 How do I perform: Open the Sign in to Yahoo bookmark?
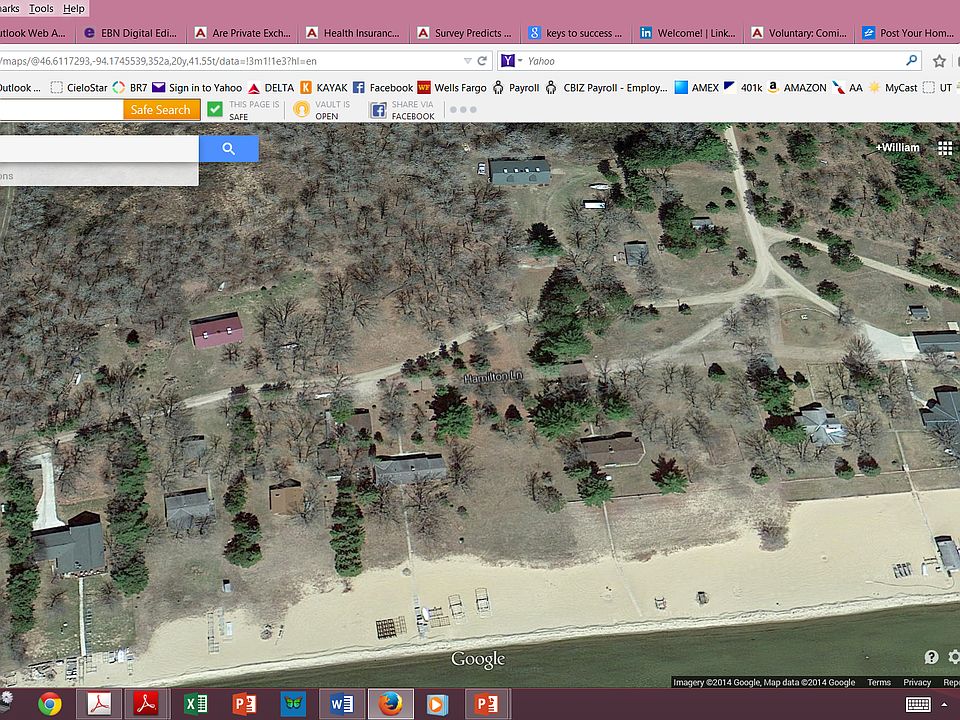click(x=197, y=88)
